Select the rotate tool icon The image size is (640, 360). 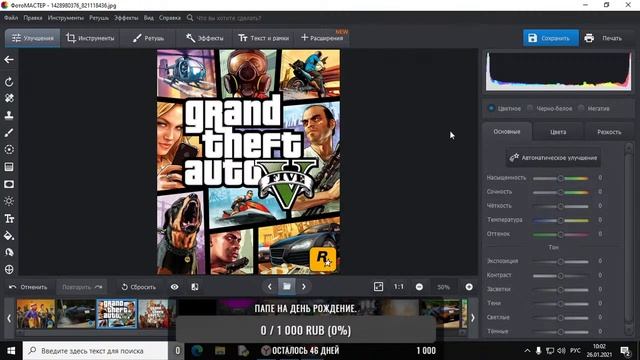tap(9, 82)
